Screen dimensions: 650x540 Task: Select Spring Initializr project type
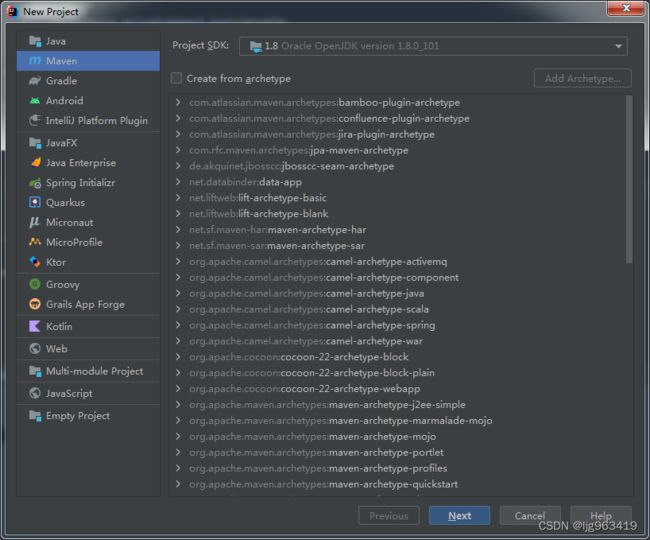click(x=88, y=182)
